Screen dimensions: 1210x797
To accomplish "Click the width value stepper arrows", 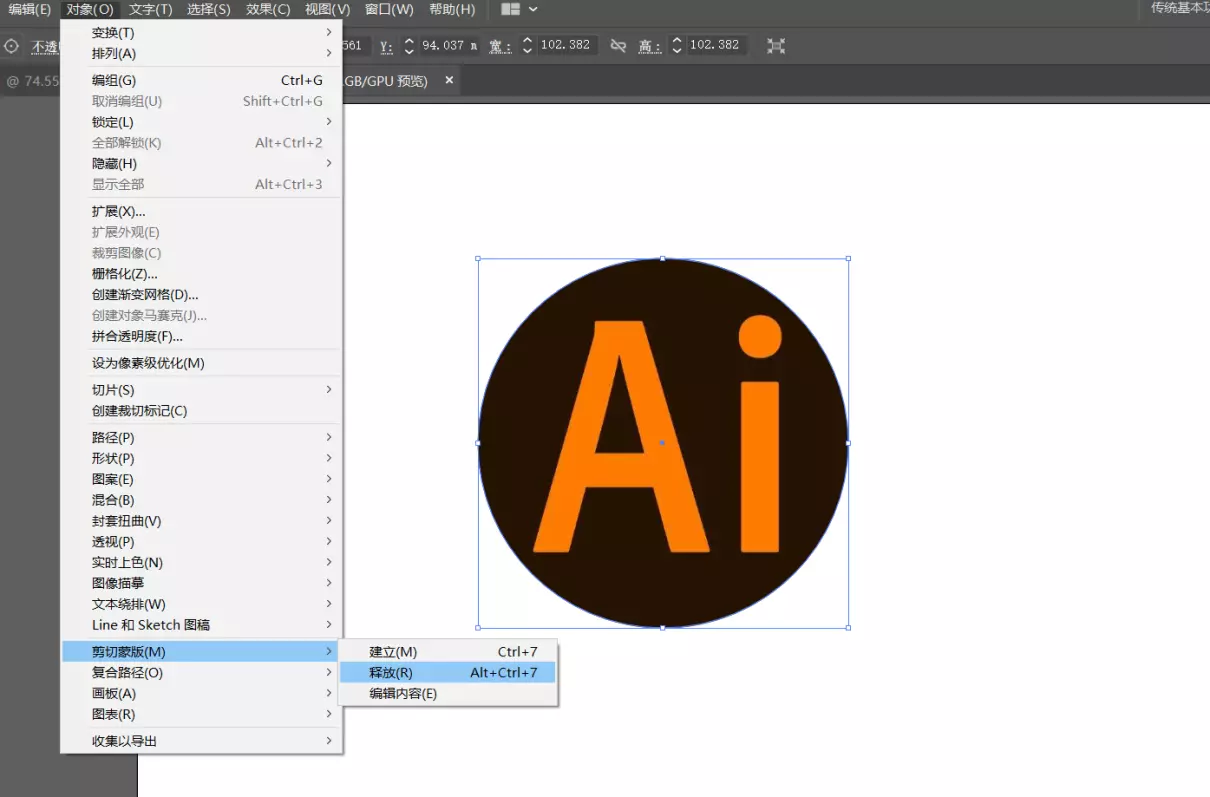I will point(528,45).
